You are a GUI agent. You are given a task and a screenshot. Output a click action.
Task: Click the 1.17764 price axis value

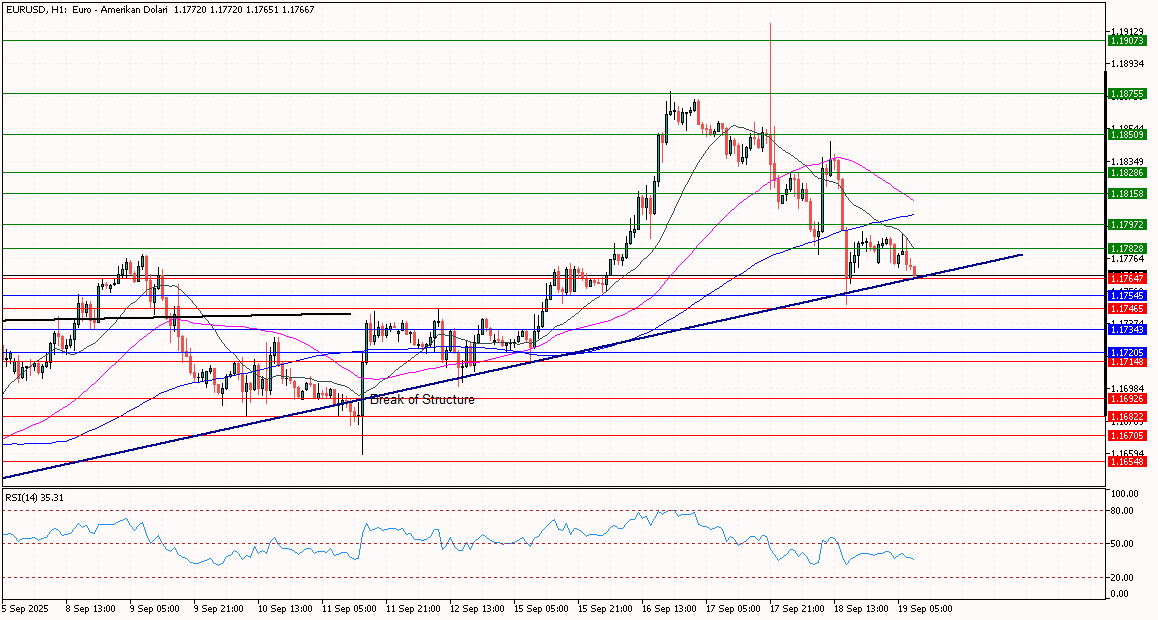1128,258
